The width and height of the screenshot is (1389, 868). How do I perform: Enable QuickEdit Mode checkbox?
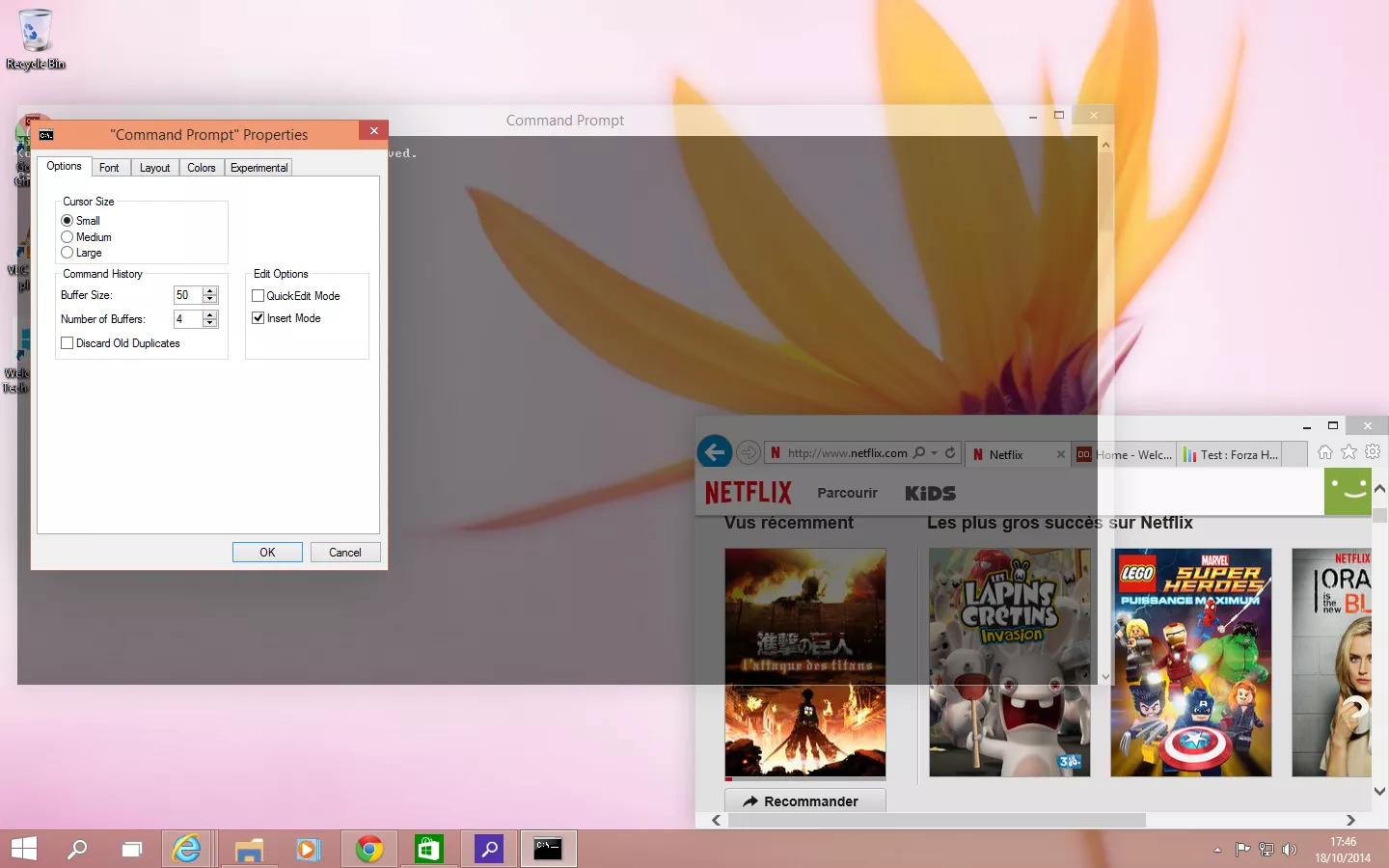click(258, 296)
